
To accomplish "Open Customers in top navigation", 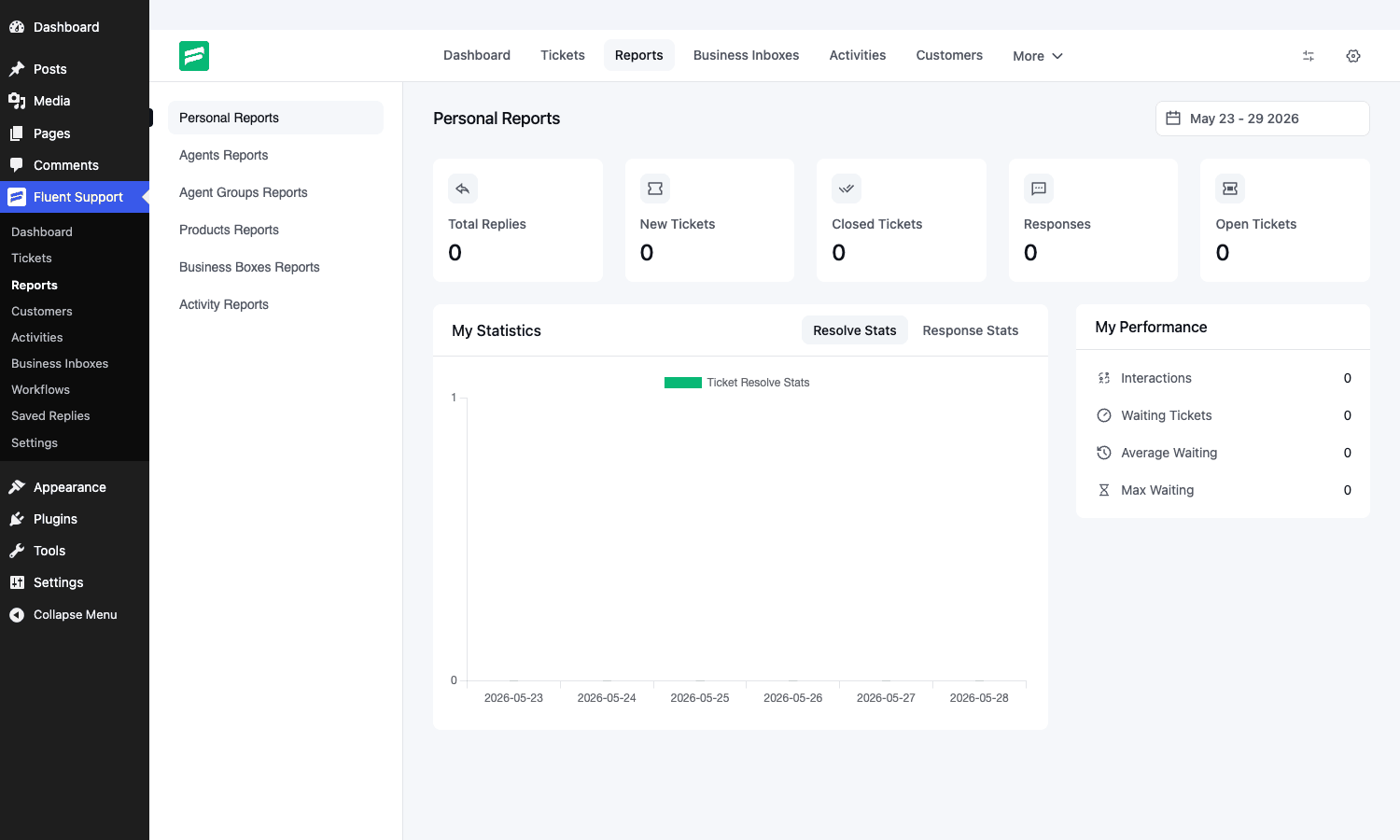I will pos(949,55).
